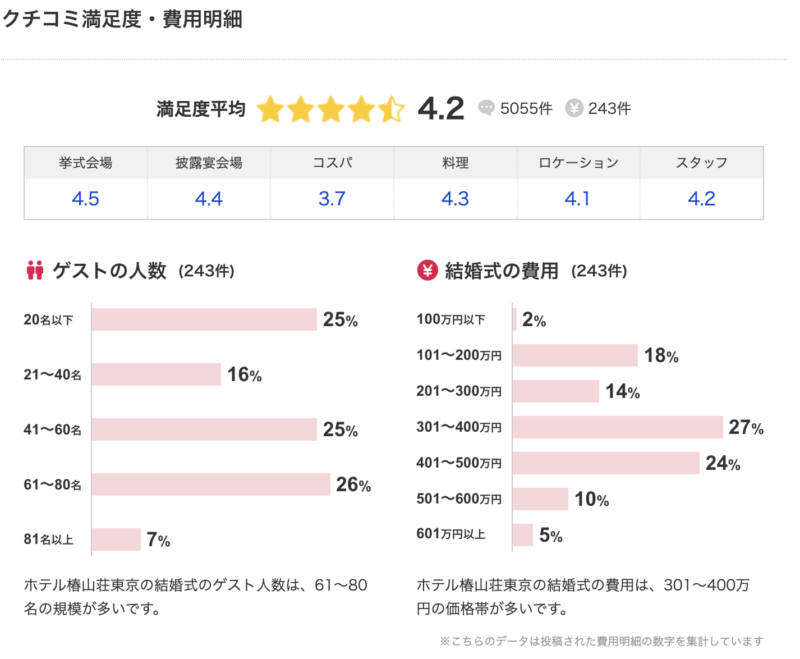Select the 挙式会場 4.5 score
The width and height of the screenshot is (800, 659).
(85, 198)
